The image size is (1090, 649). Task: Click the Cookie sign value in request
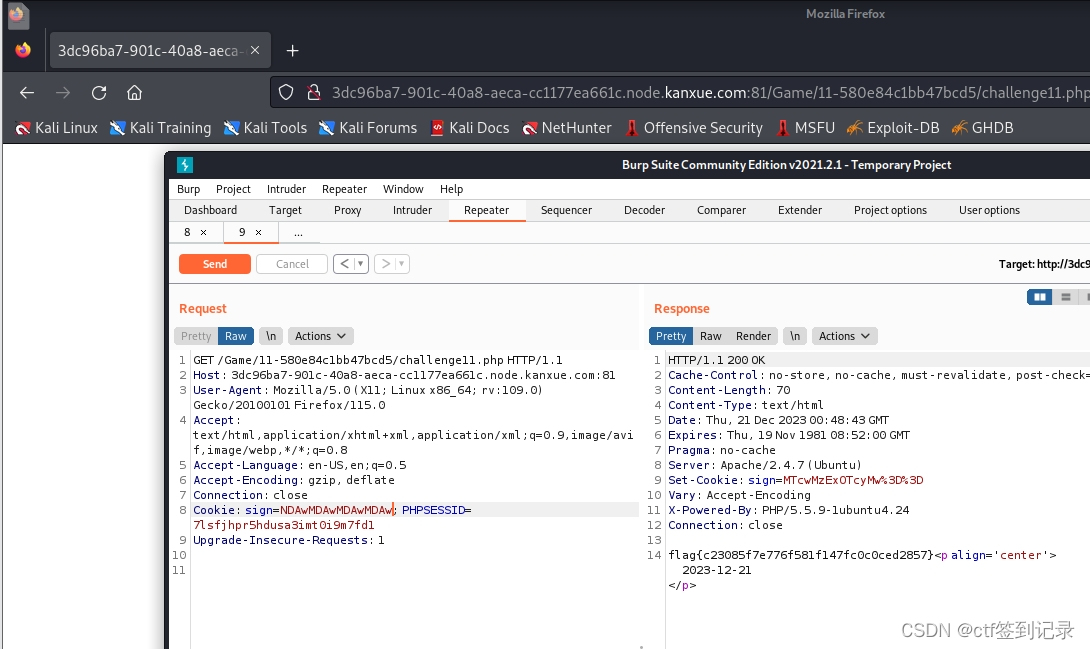tap(336, 510)
